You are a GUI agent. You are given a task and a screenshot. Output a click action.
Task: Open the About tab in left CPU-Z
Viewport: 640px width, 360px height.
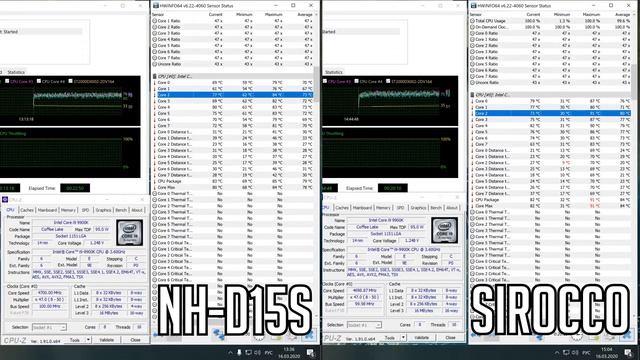coord(137,210)
